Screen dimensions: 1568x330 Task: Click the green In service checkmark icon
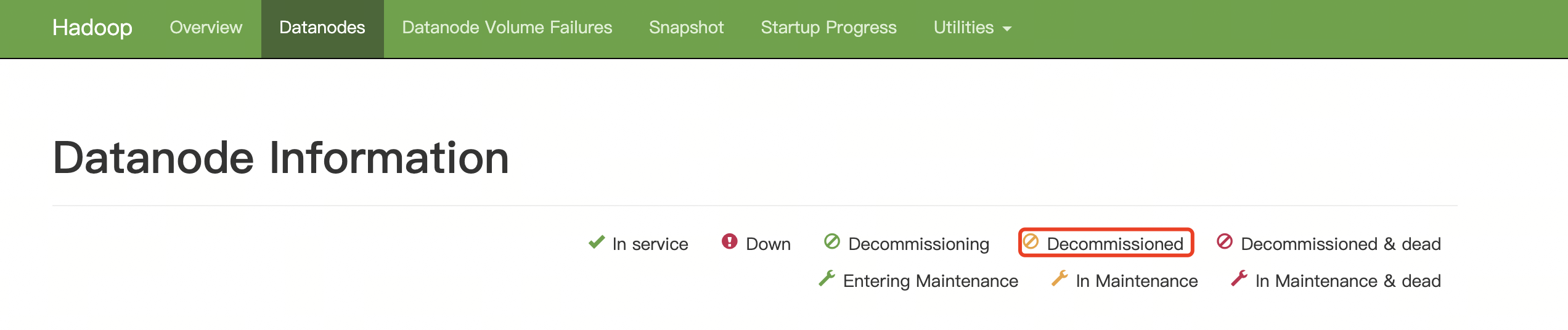coord(596,242)
